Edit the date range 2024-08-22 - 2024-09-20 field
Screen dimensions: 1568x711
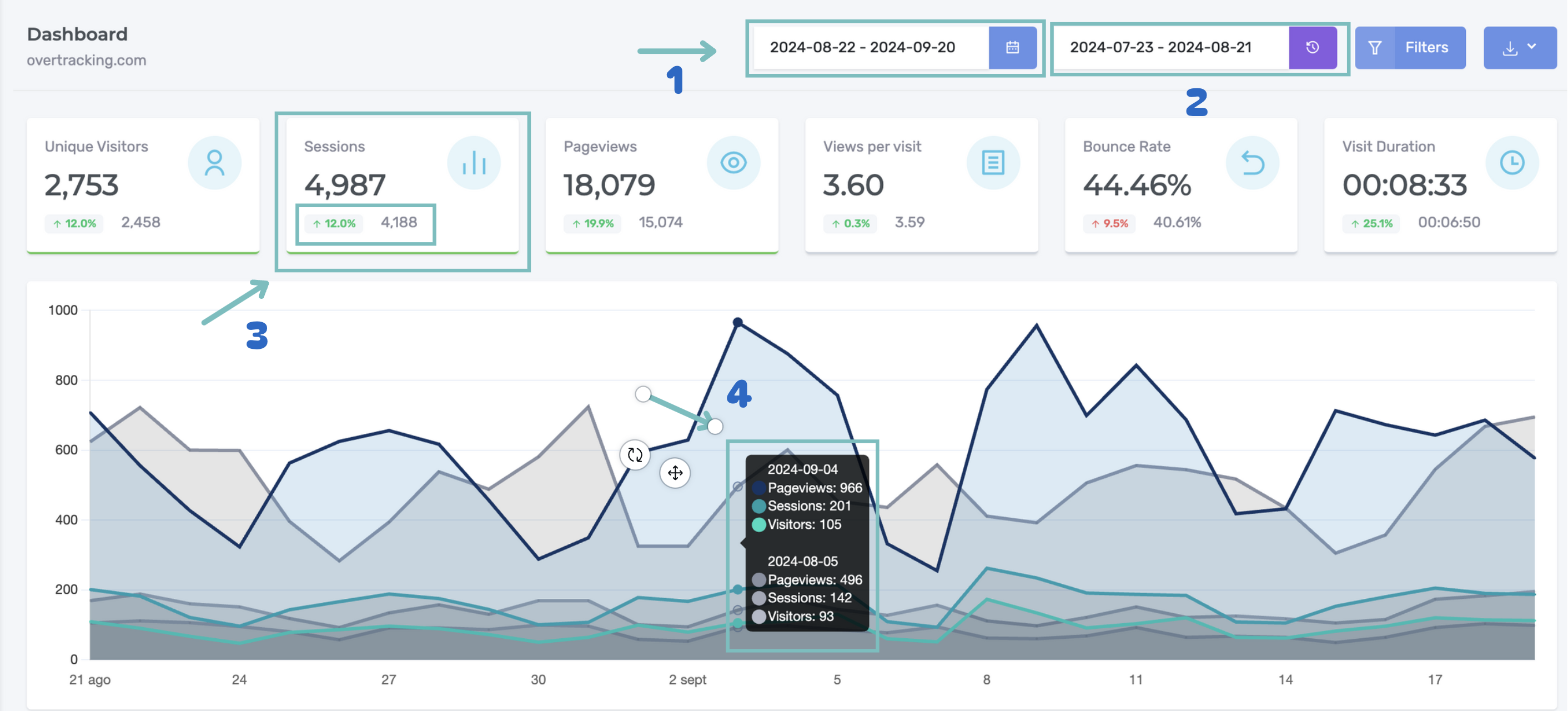[871, 47]
